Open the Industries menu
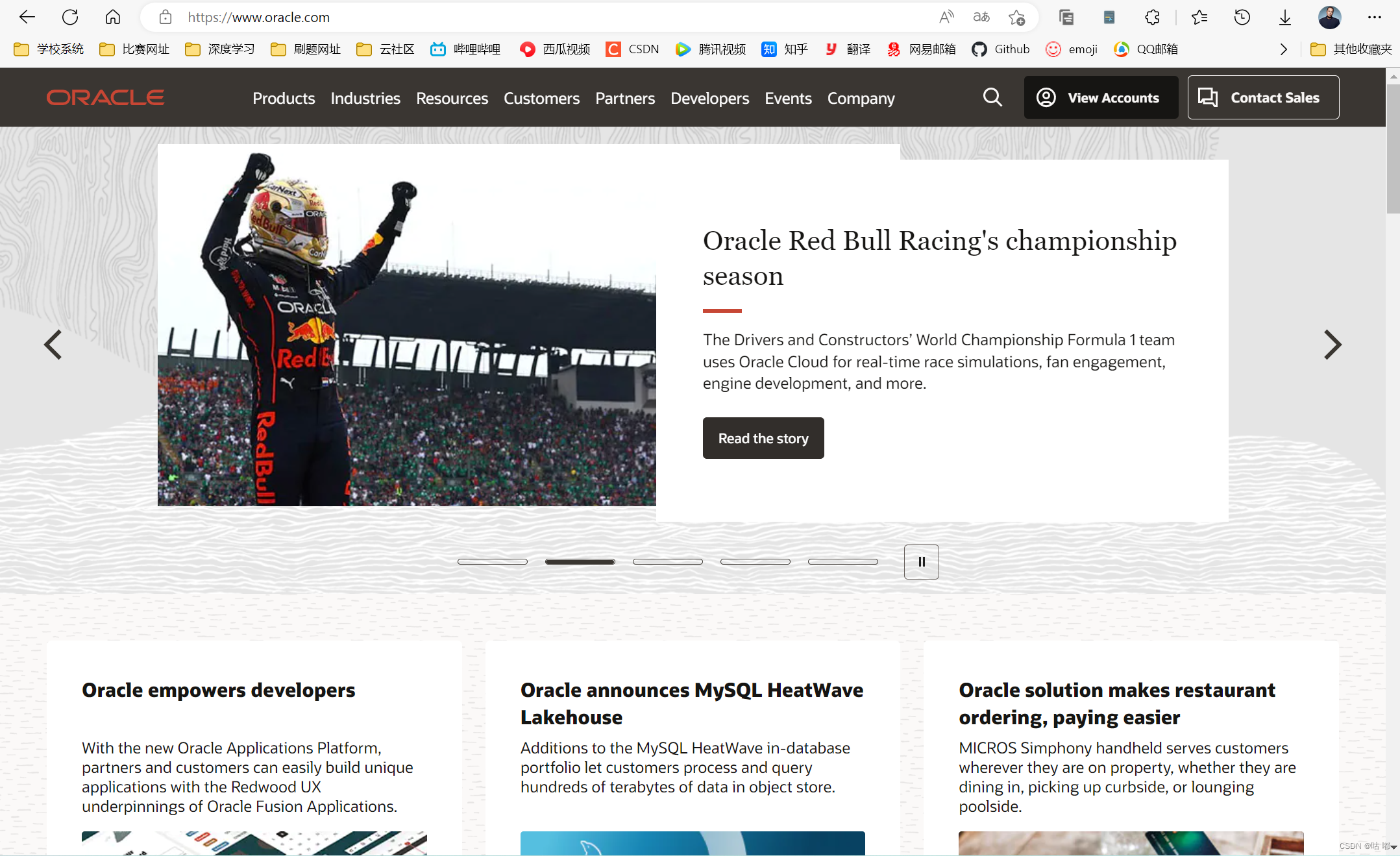Viewport: 1400px width, 856px height. (x=365, y=98)
